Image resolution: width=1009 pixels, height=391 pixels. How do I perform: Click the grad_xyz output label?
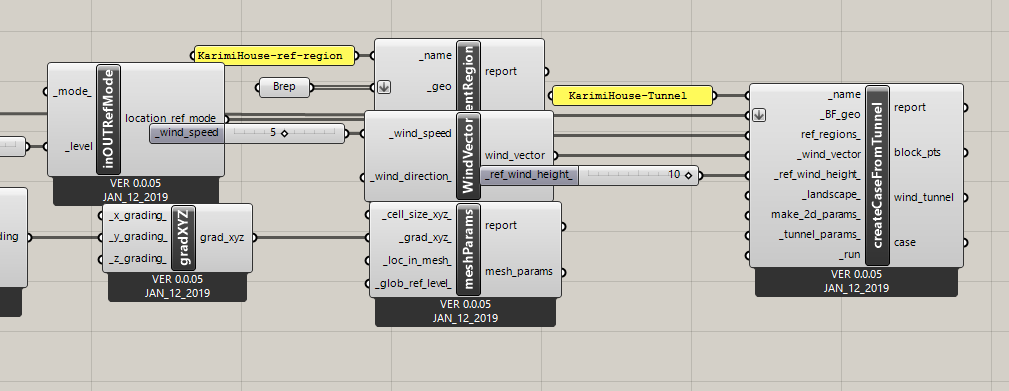coord(222,237)
